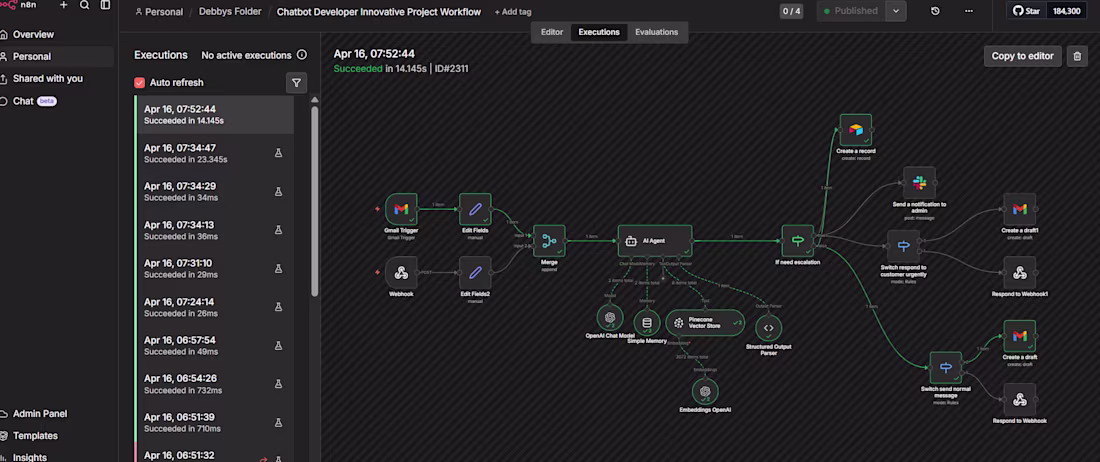The image size is (1100, 462).
Task: Select execution Apr 16, 07:34:13
Action: pos(215,230)
